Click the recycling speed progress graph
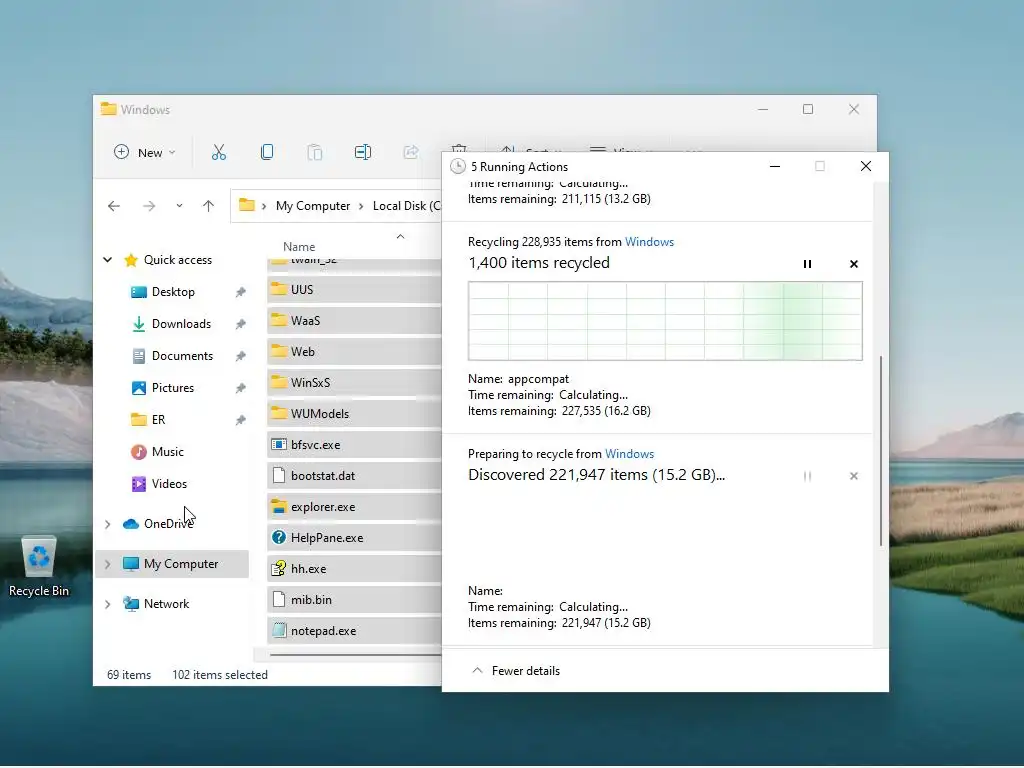1024x768 pixels. coord(665,321)
